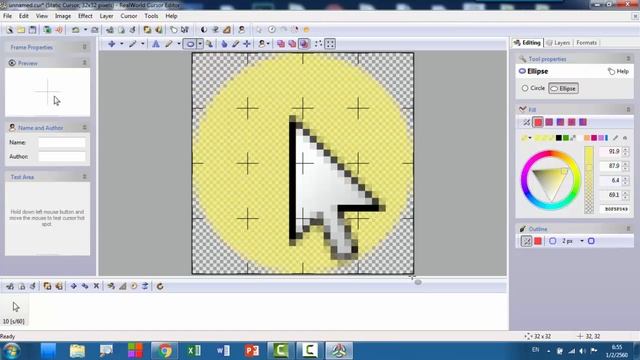
Task: Open the Effect menu
Action: (85, 16)
